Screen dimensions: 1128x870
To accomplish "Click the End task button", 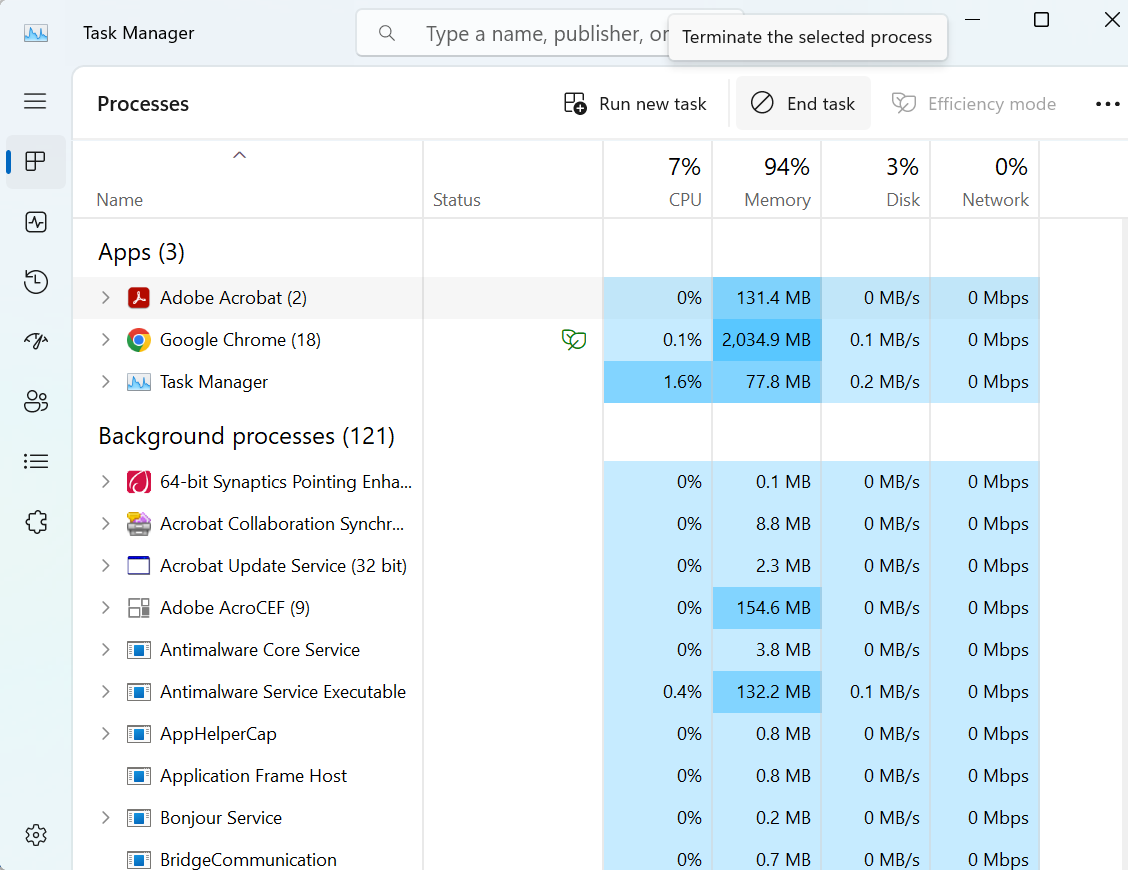I will [803, 104].
